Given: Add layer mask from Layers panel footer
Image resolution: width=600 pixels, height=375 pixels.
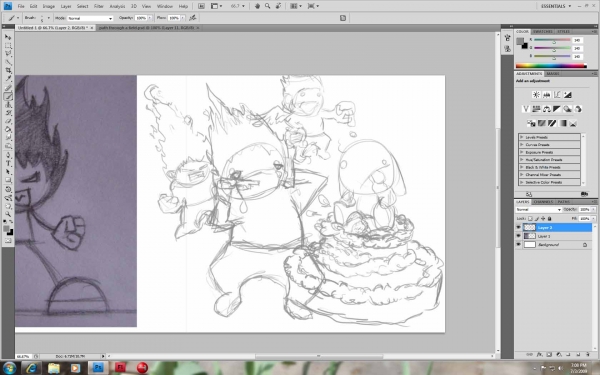Looking at the screenshot, I should click(549, 355).
